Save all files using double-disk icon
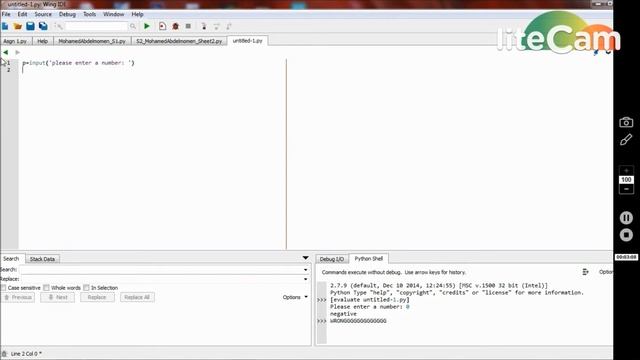 click(43, 26)
